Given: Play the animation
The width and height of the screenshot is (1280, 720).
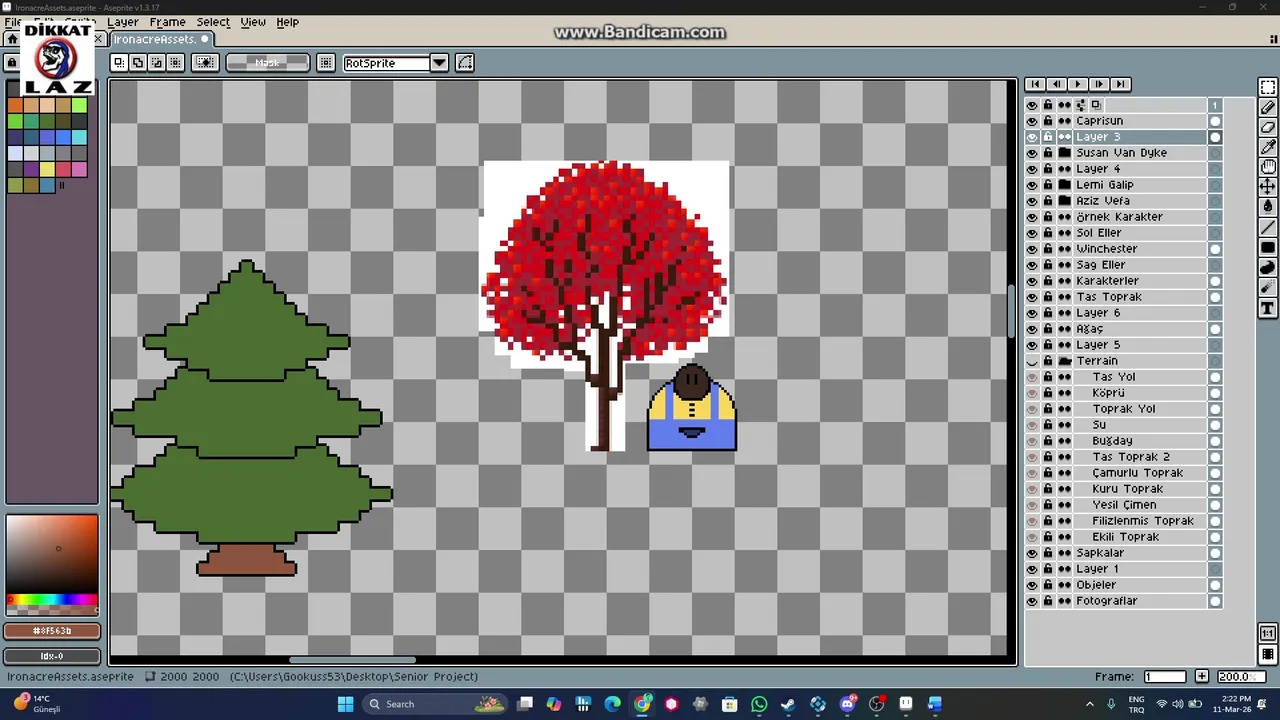Looking at the screenshot, I should pyautogui.click(x=1078, y=84).
